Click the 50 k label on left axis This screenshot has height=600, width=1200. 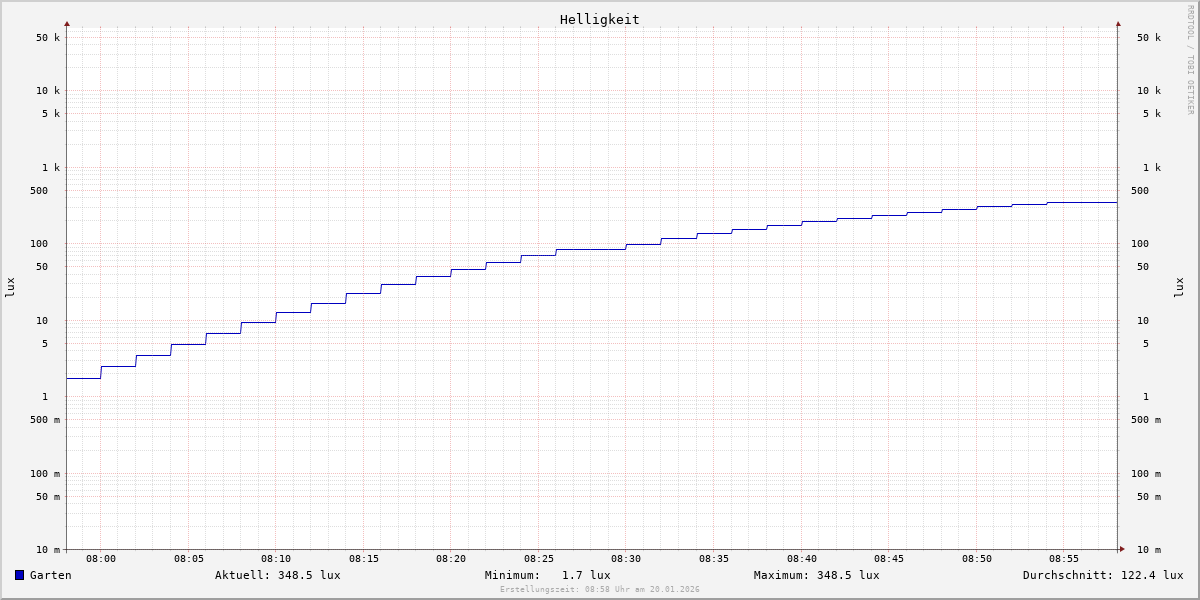coord(48,38)
